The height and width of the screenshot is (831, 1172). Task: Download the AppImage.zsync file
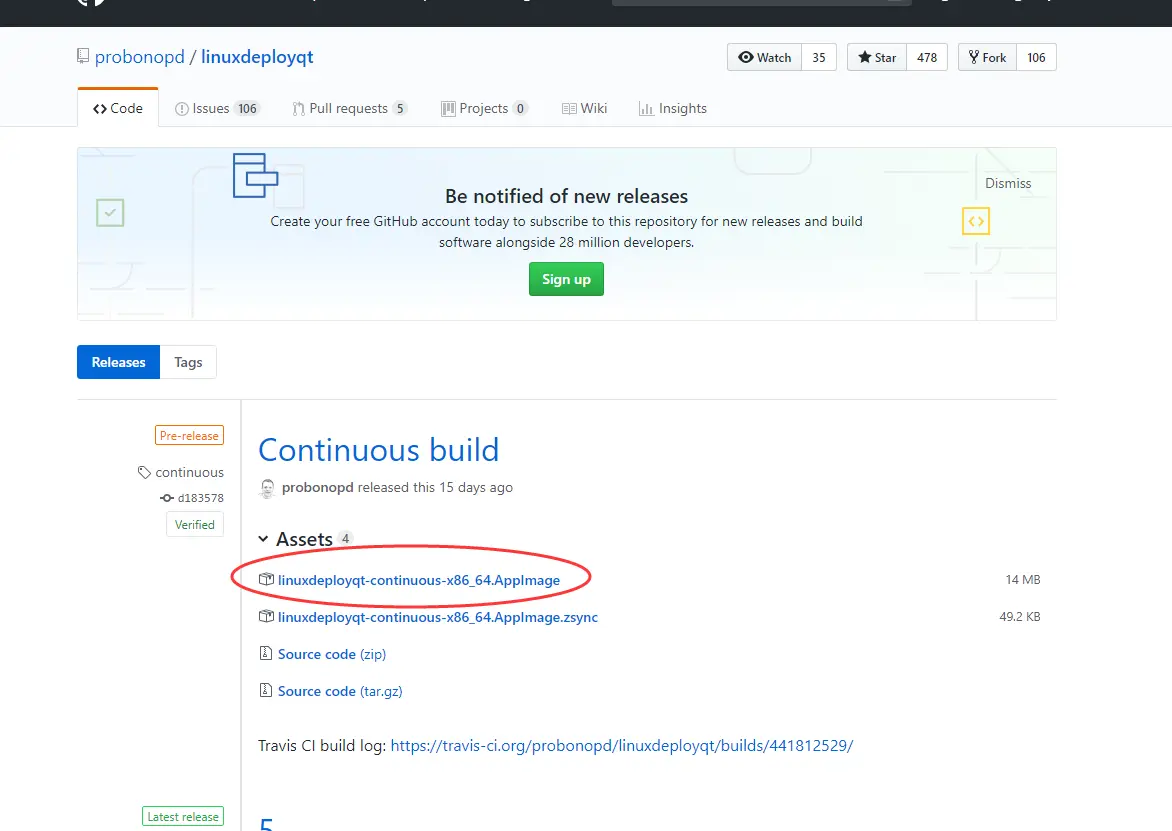[437, 617]
